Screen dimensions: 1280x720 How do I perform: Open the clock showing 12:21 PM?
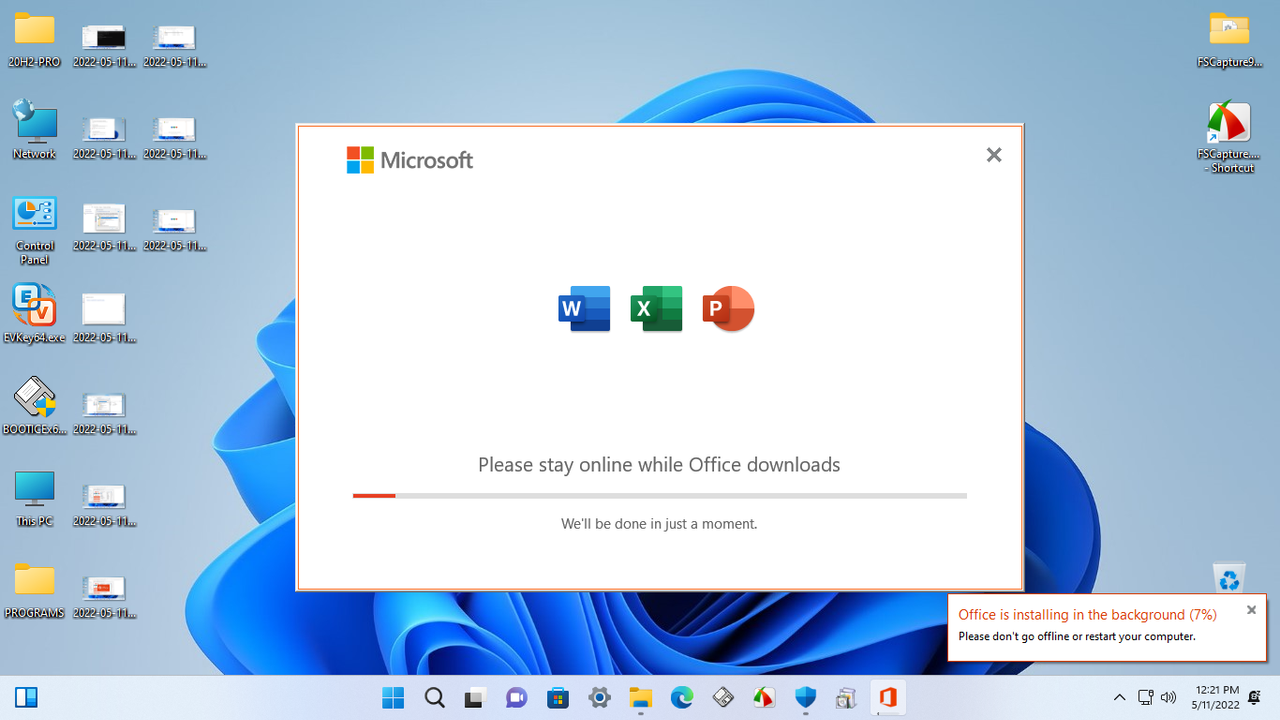point(1217,697)
